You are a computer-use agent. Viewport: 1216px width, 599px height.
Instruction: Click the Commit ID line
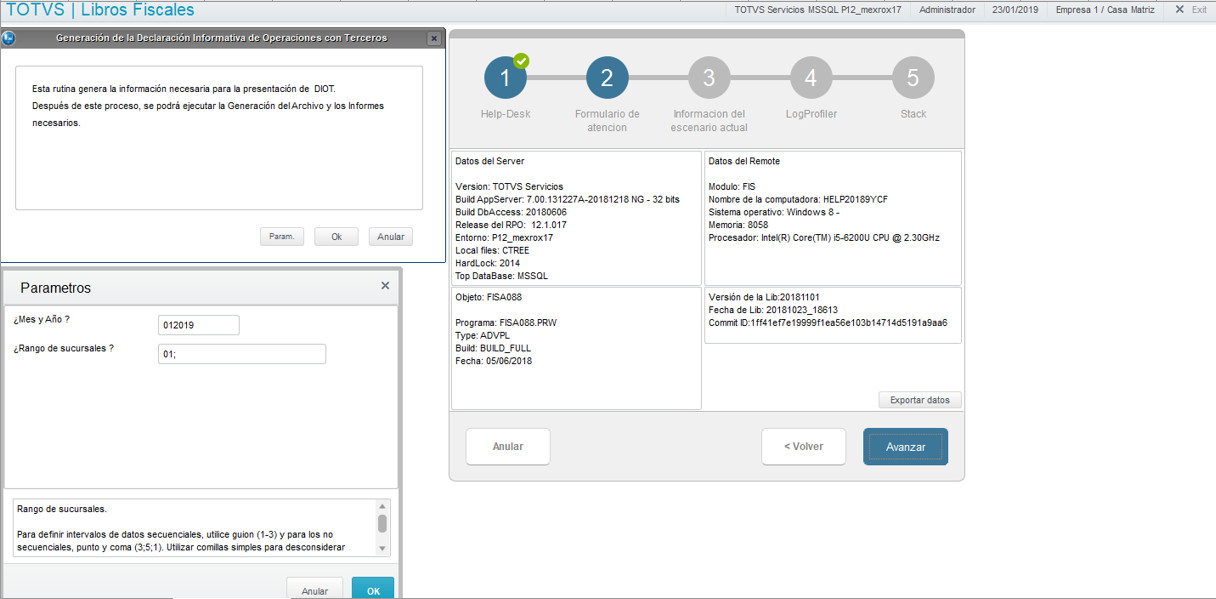pos(828,323)
